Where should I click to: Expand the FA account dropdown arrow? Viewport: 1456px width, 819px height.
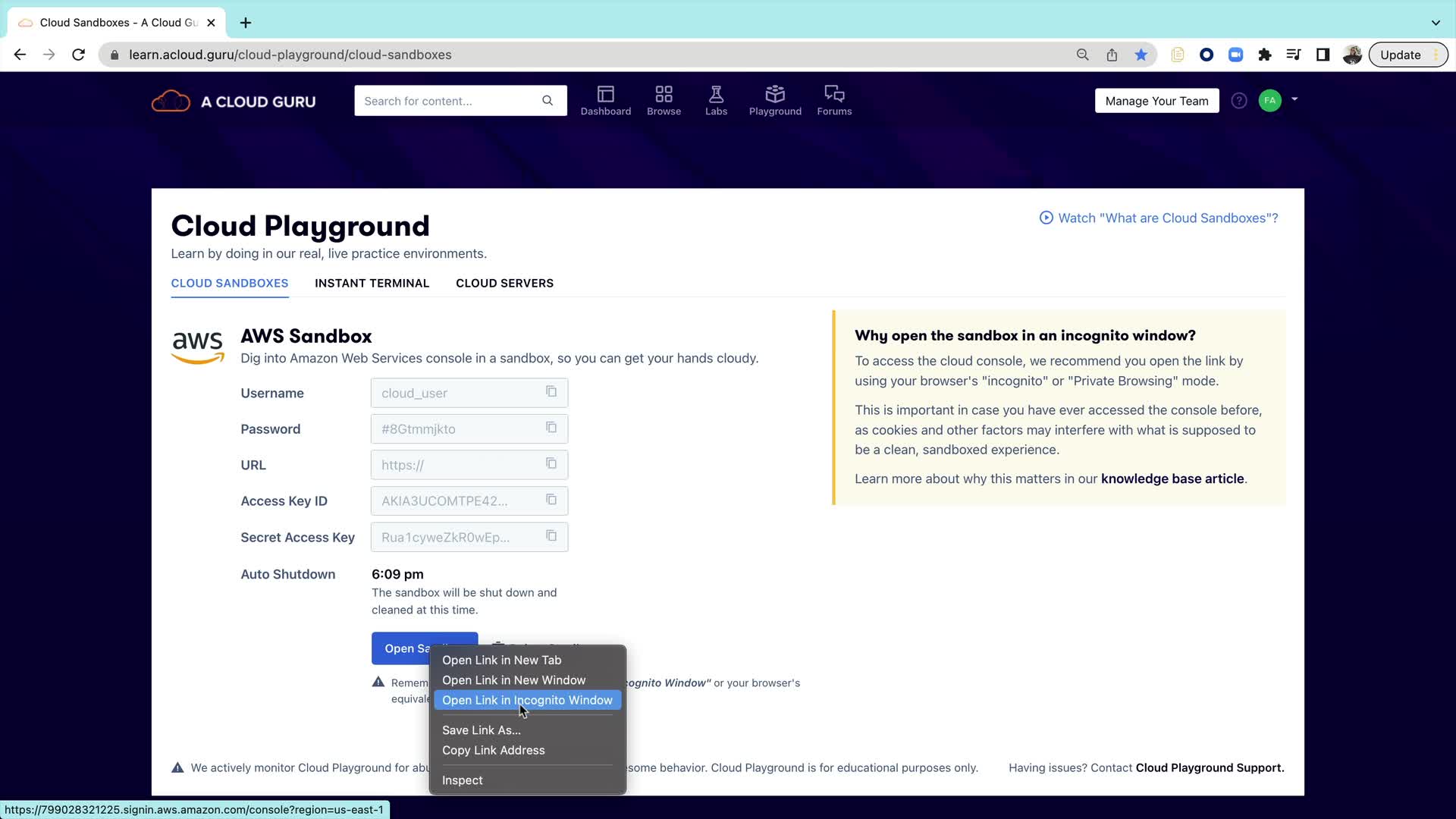click(x=1294, y=99)
